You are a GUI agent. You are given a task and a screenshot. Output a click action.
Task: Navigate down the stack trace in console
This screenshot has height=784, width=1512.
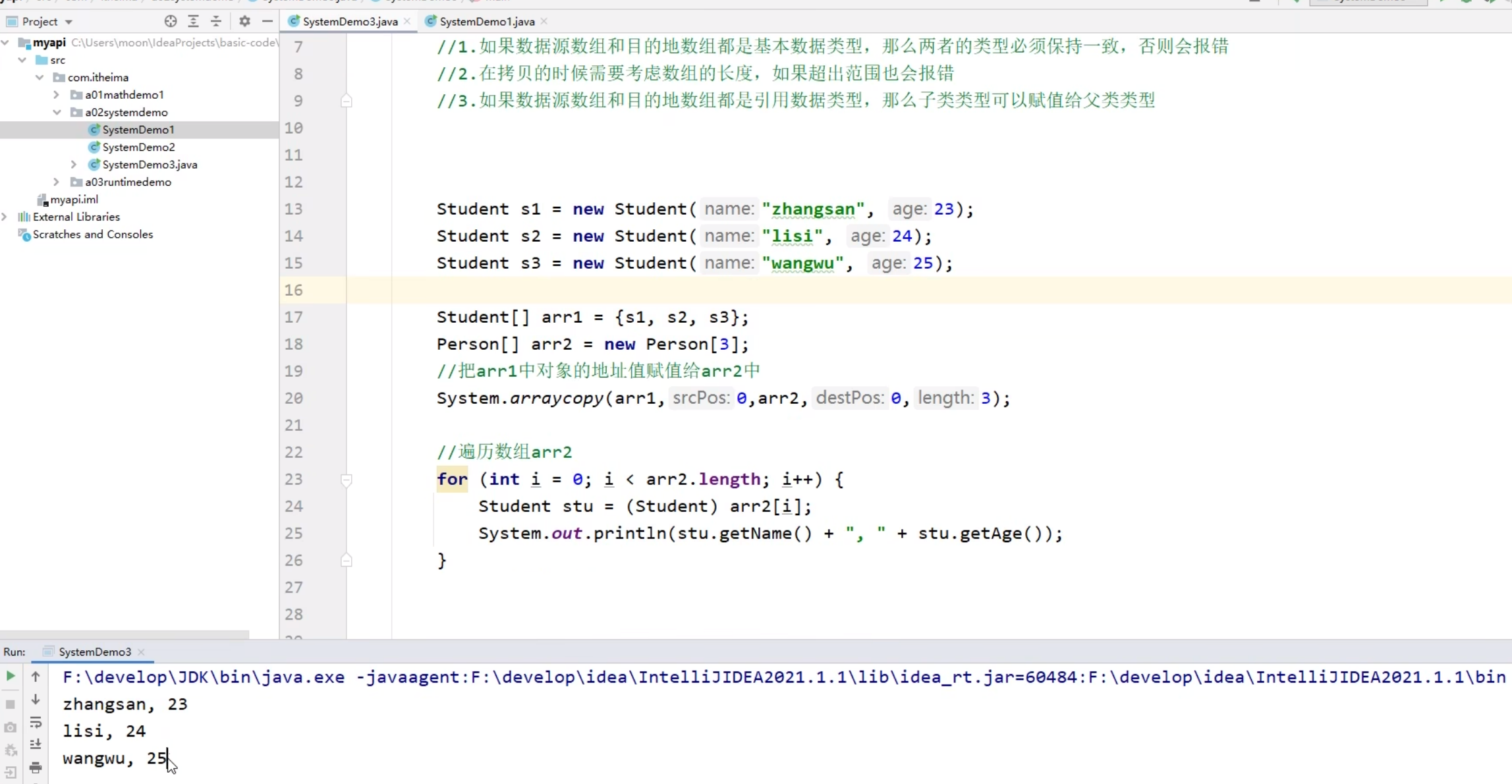[36, 700]
